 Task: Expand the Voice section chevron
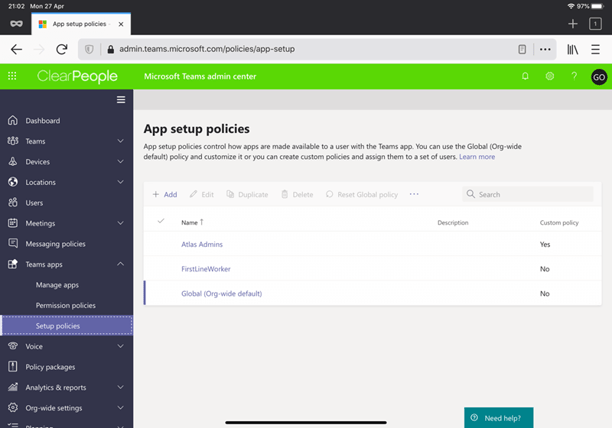[121, 346]
